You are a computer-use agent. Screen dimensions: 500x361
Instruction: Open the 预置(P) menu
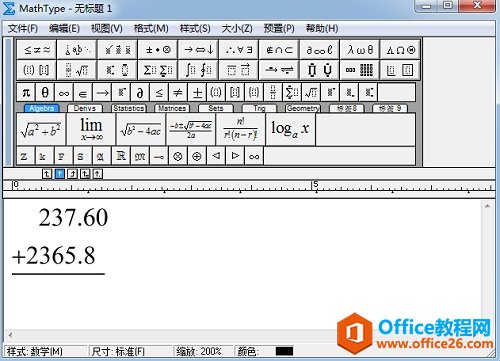point(279,29)
